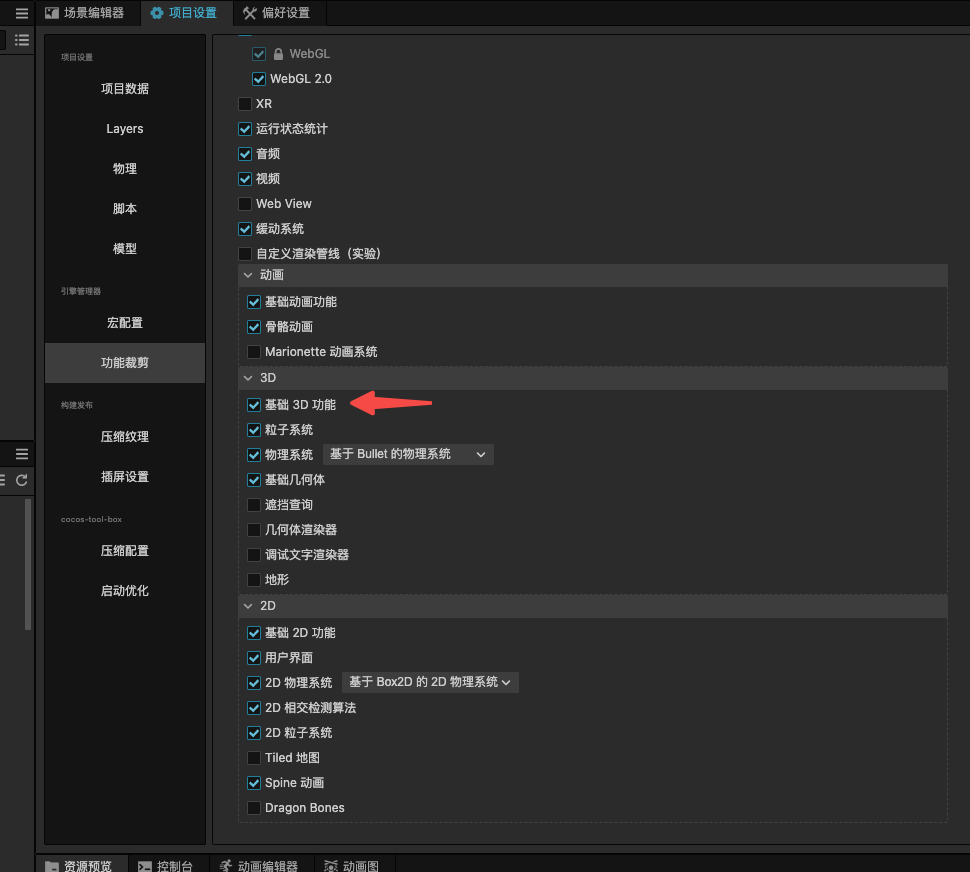Enable Marionette 动画系统 checkbox
The image size is (970, 872).
pyautogui.click(x=254, y=352)
